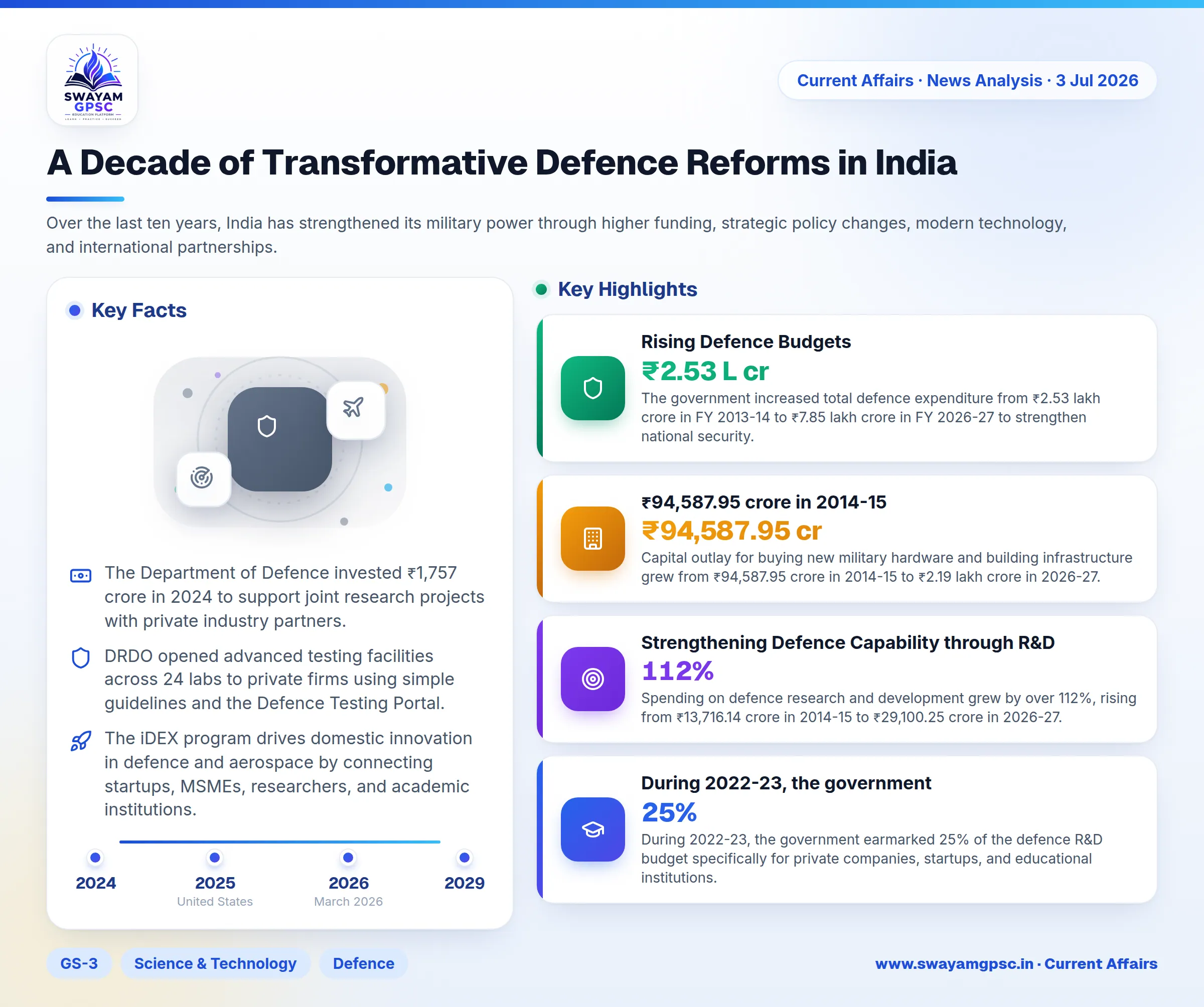Click the '₹94,587.95 crore in 2014-15' card title
This screenshot has height=1007, width=1204.
[763, 502]
